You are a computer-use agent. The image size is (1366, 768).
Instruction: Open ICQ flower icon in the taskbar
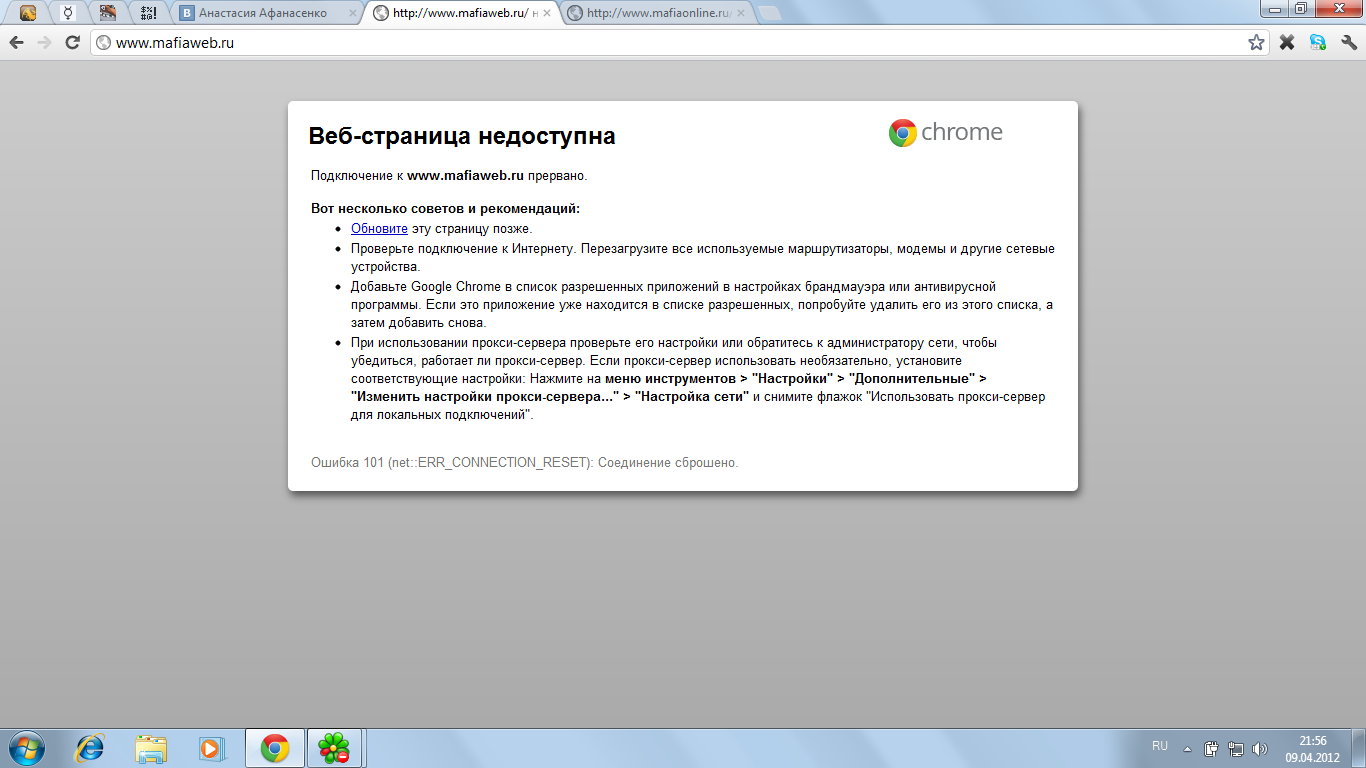[x=334, y=747]
